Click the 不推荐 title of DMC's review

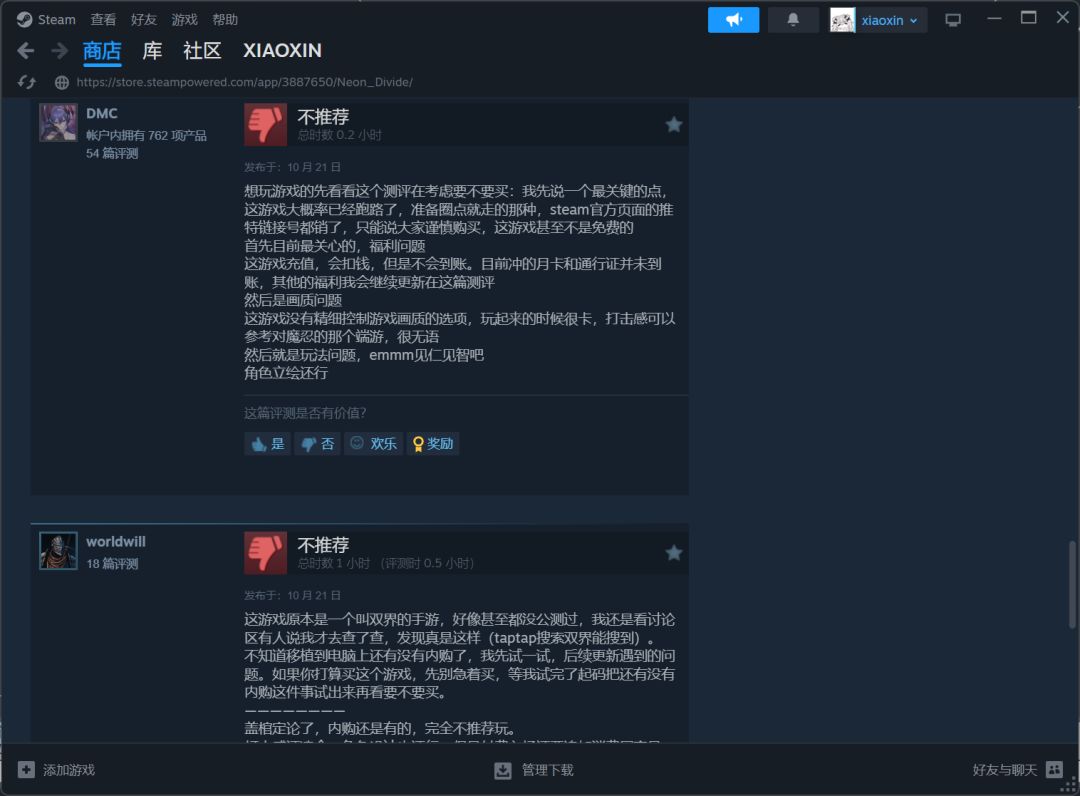(323, 116)
